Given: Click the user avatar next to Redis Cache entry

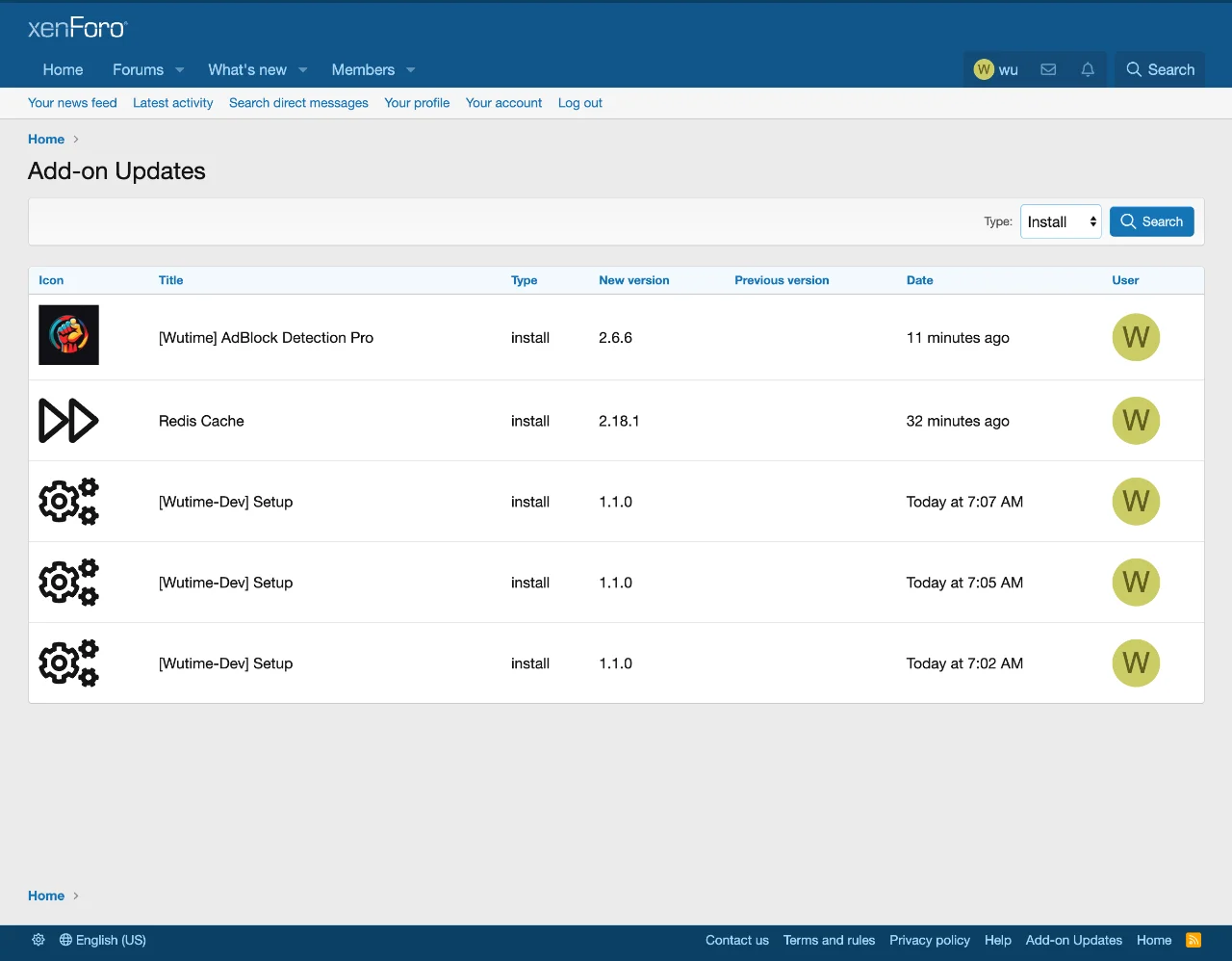Looking at the screenshot, I should (1136, 421).
